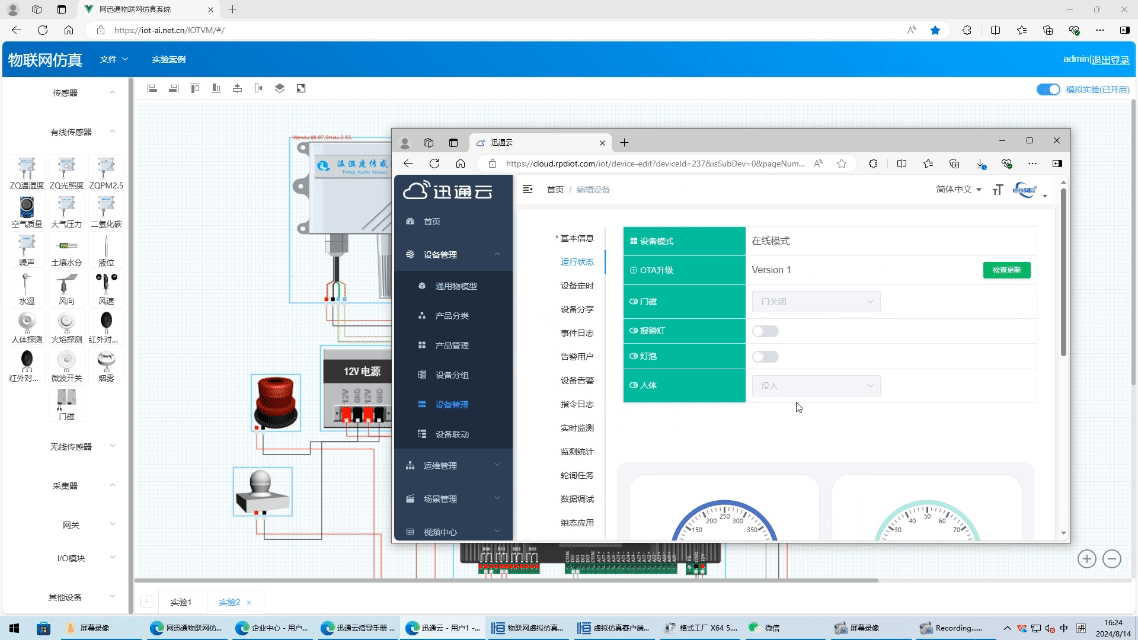The width and height of the screenshot is (1138, 640).
Task: Switch to the 实验1 tab
Action: [x=181, y=603]
